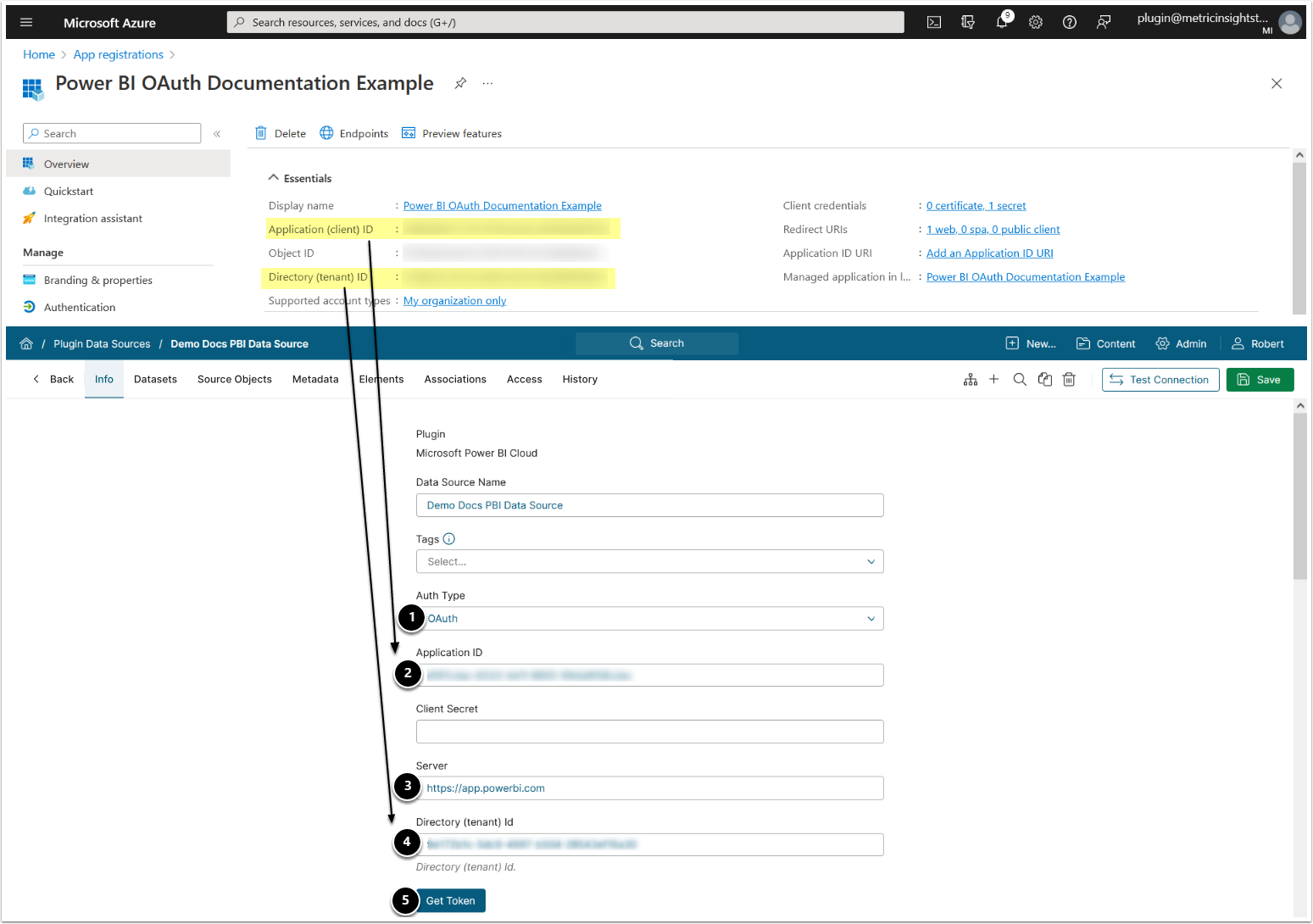Image resolution: width=1313 pixels, height=924 pixels.
Task: Click the Client Secret field
Action: point(650,732)
